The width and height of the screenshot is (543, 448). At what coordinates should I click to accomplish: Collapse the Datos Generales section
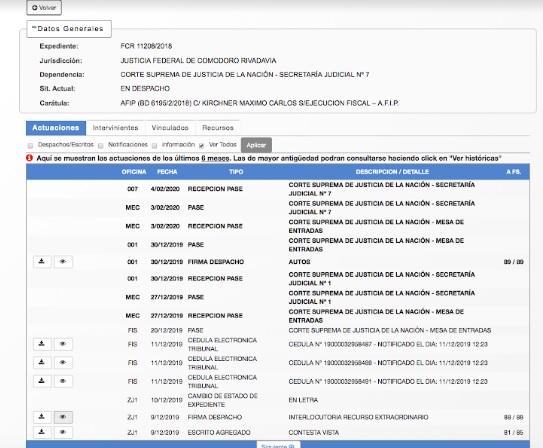click(69, 29)
